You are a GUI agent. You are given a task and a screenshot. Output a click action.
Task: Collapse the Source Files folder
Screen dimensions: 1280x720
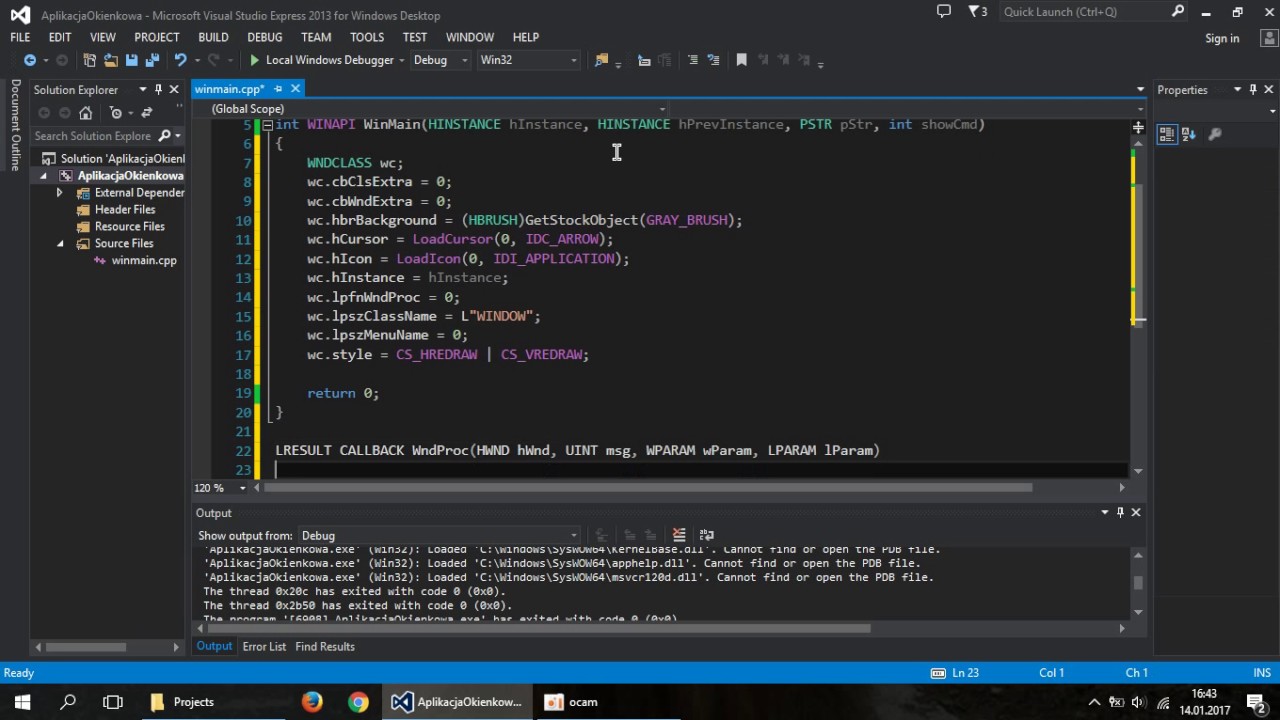click(x=60, y=244)
